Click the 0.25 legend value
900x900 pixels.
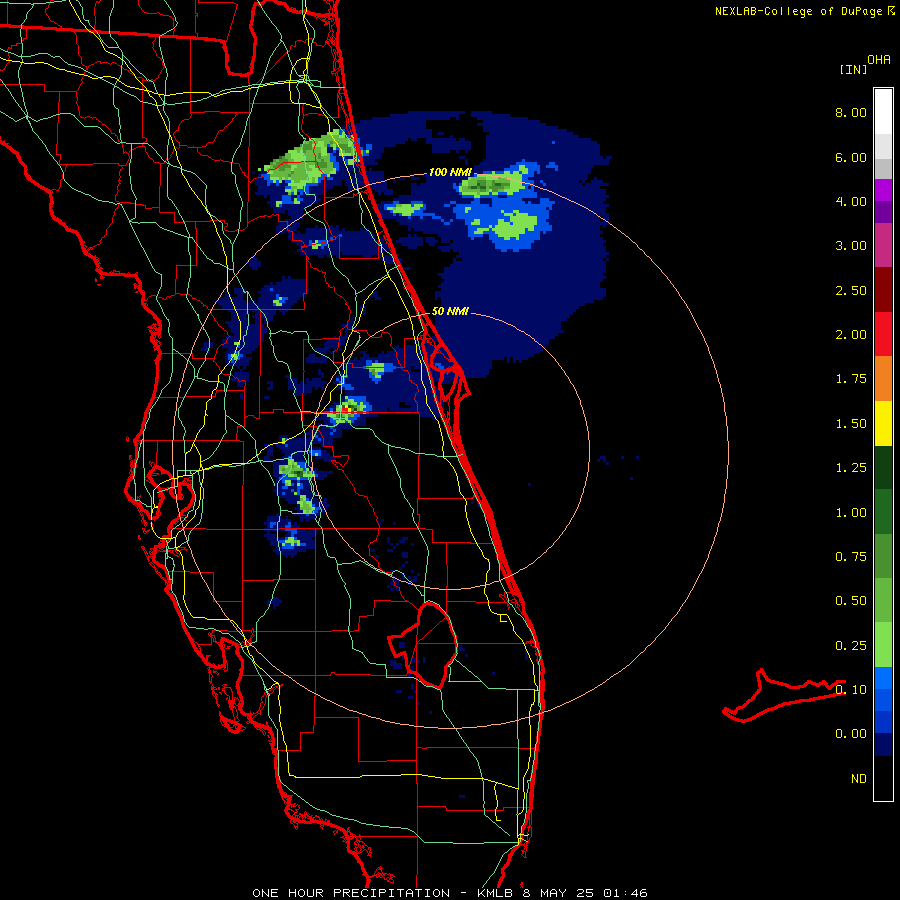(851, 646)
